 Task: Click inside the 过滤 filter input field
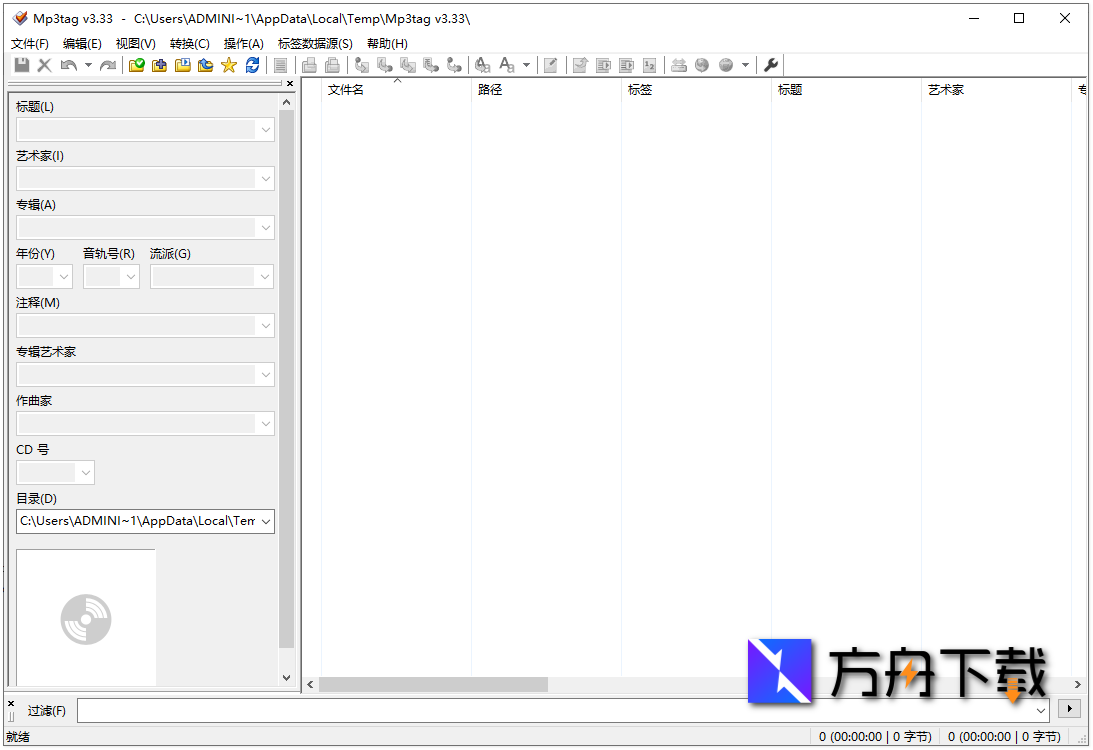560,710
